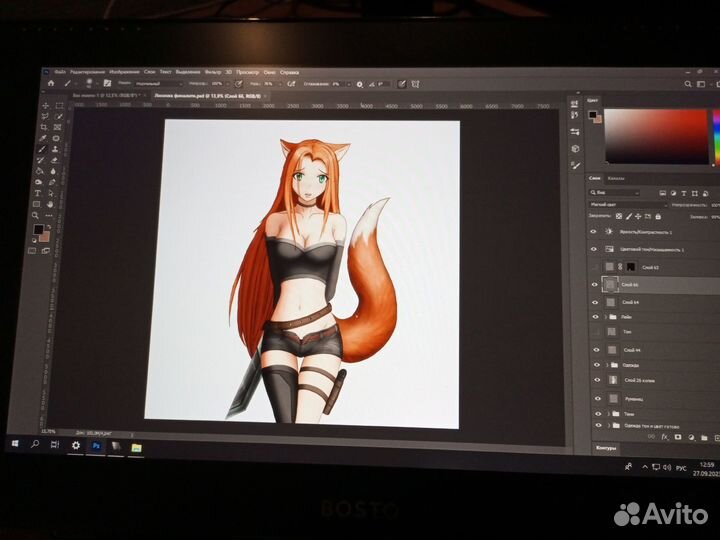
Task: Open the search magnifier at top right
Action: 688,84
